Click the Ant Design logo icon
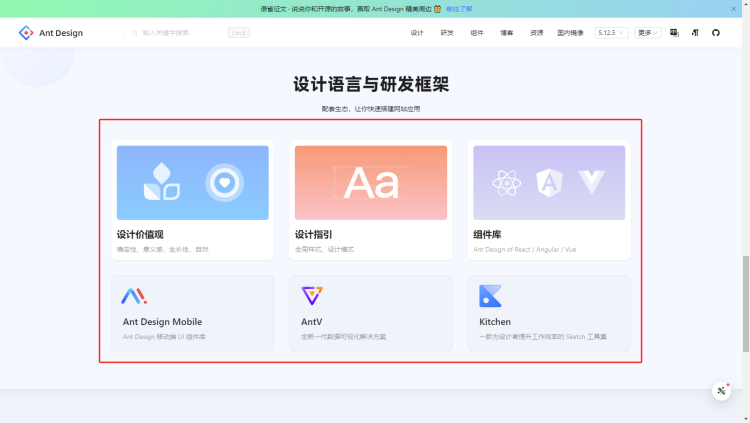This screenshot has width=750, height=423. pos(26,33)
